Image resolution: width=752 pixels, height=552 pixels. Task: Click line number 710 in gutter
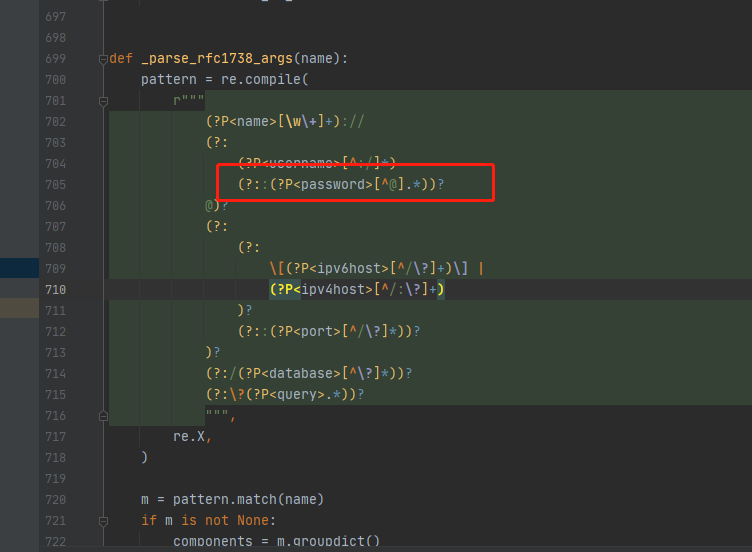(56, 290)
